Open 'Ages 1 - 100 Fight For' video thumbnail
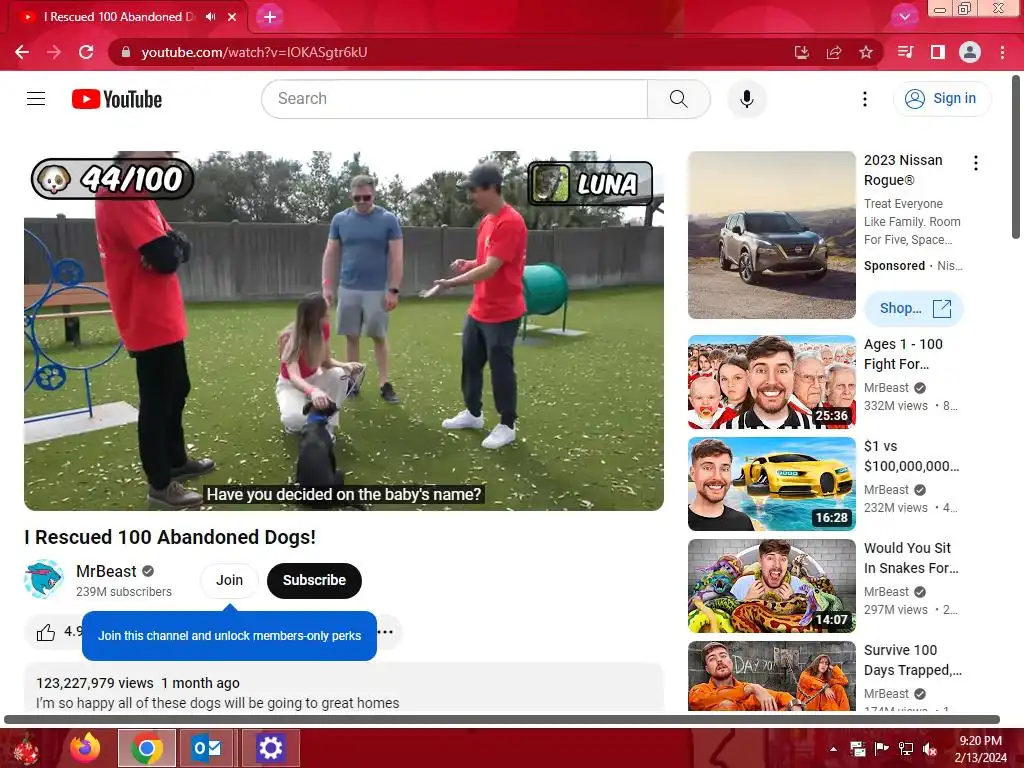 point(772,382)
